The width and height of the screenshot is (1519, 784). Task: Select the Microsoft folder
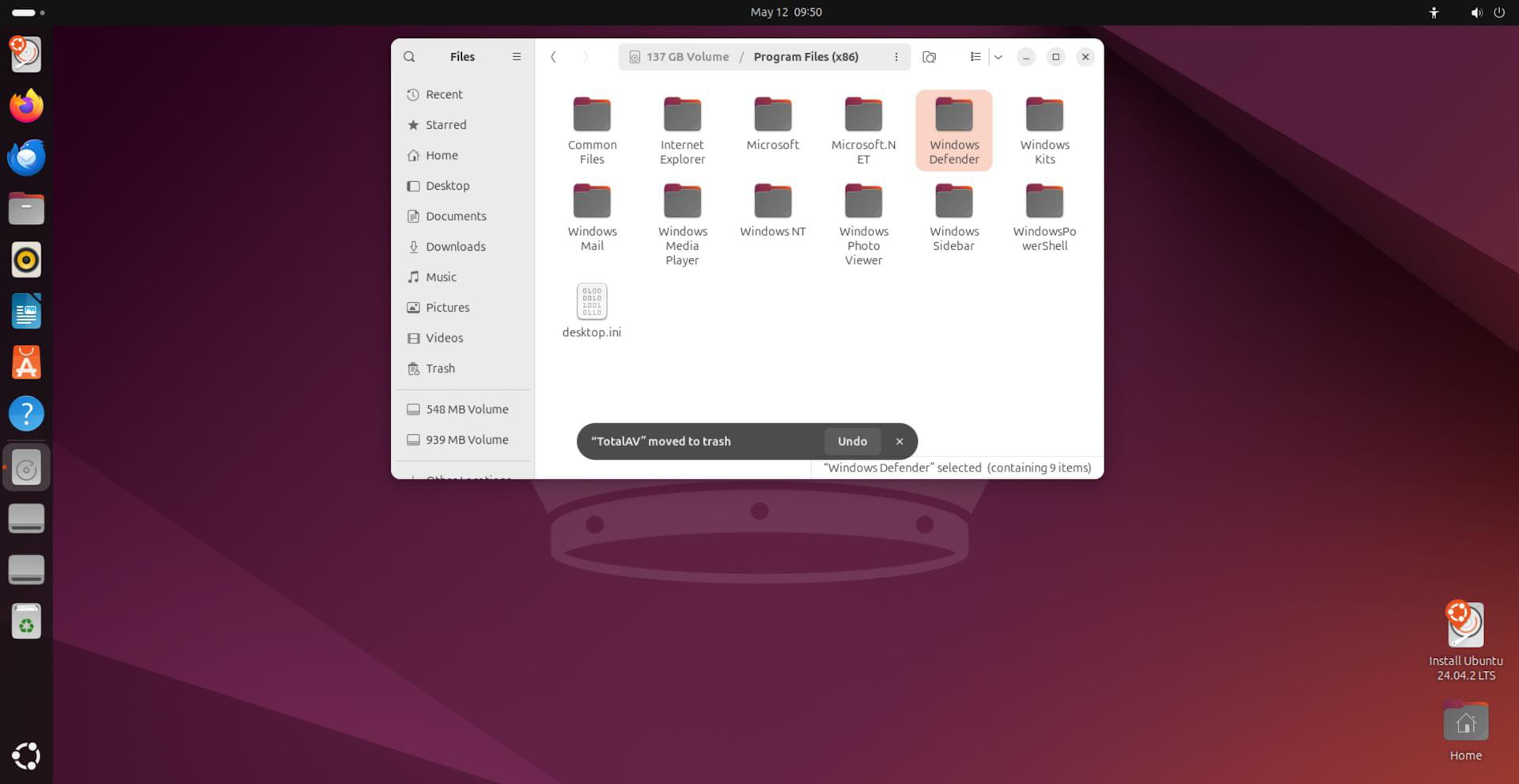point(773,123)
